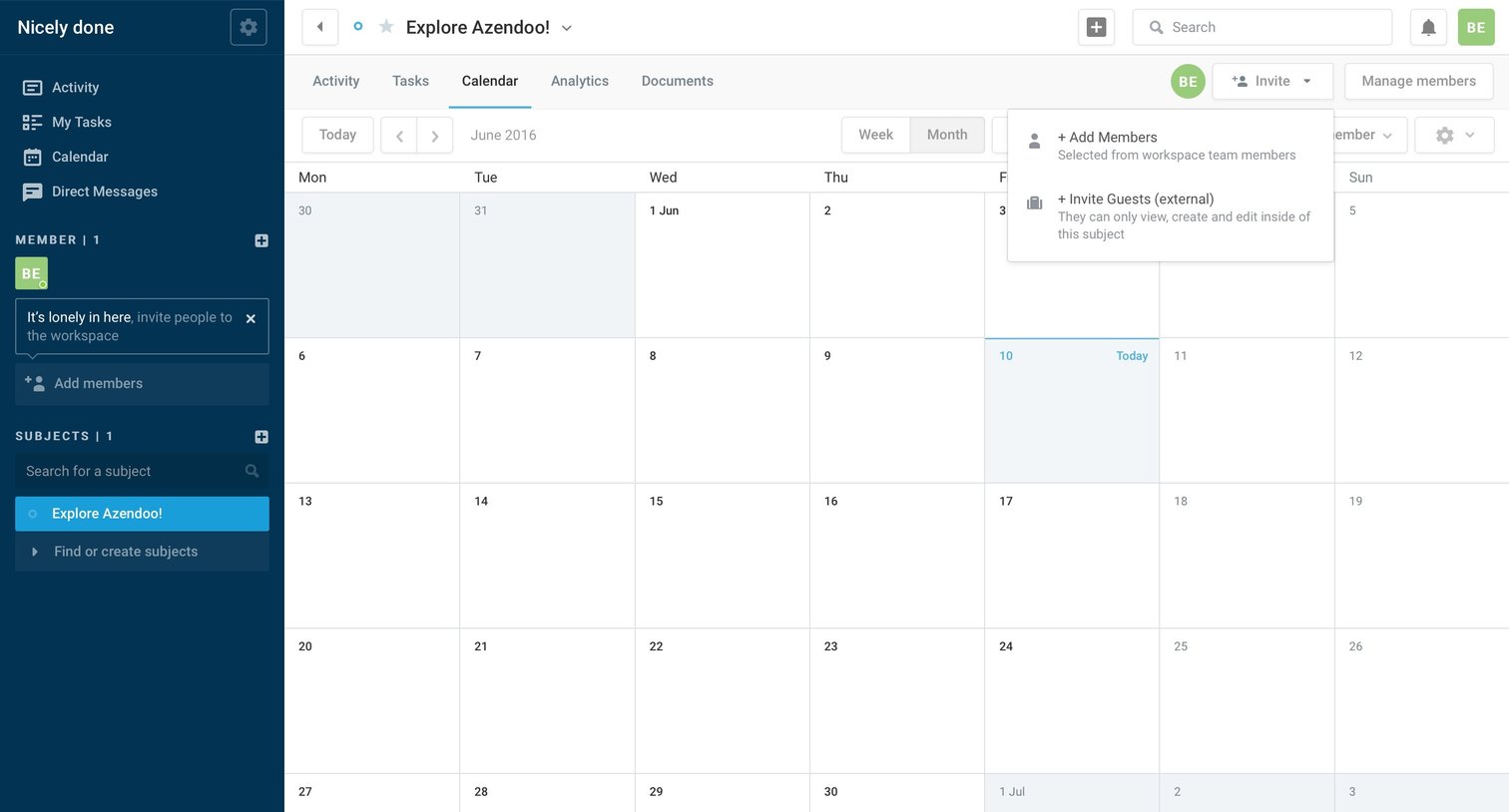The height and width of the screenshot is (812, 1509).
Task: Open workspace settings gear in sidebar header
Action: [x=249, y=27]
